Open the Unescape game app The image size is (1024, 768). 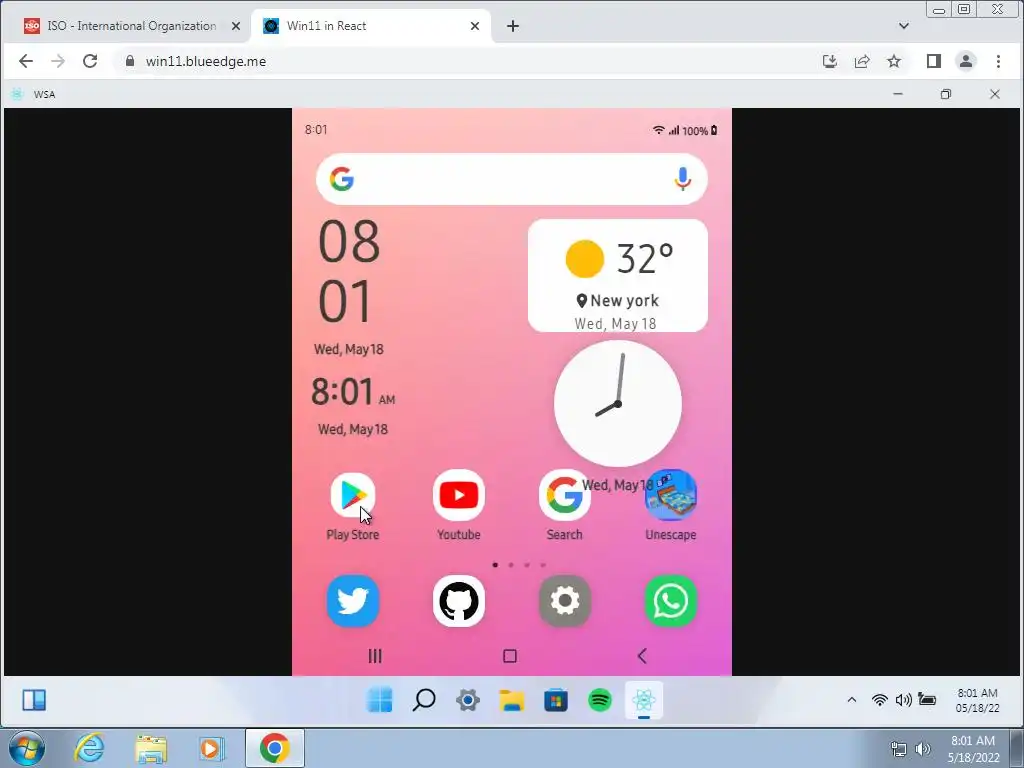tap(671, 495)
